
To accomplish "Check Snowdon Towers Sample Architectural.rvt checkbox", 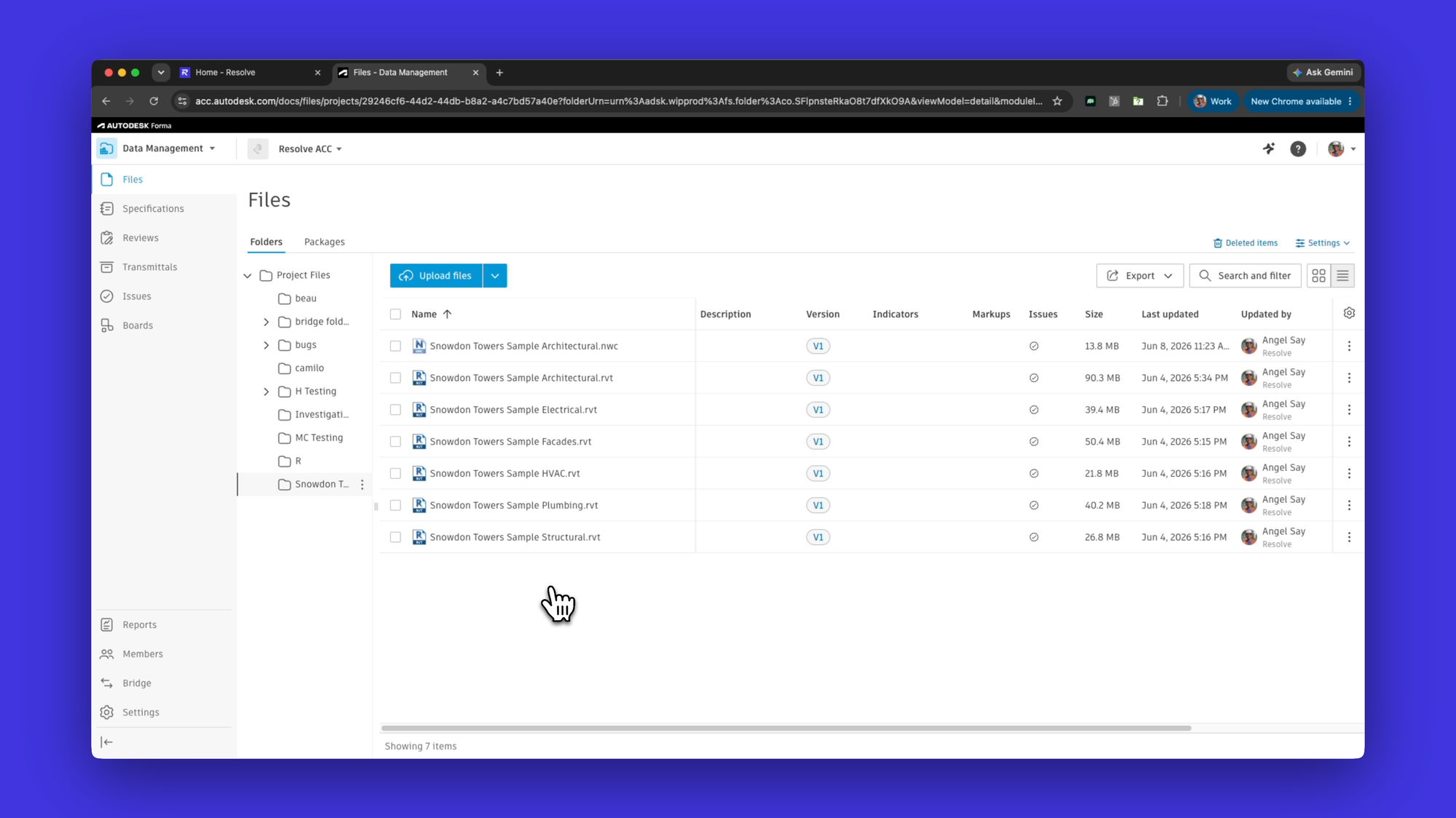I will 395,378.
